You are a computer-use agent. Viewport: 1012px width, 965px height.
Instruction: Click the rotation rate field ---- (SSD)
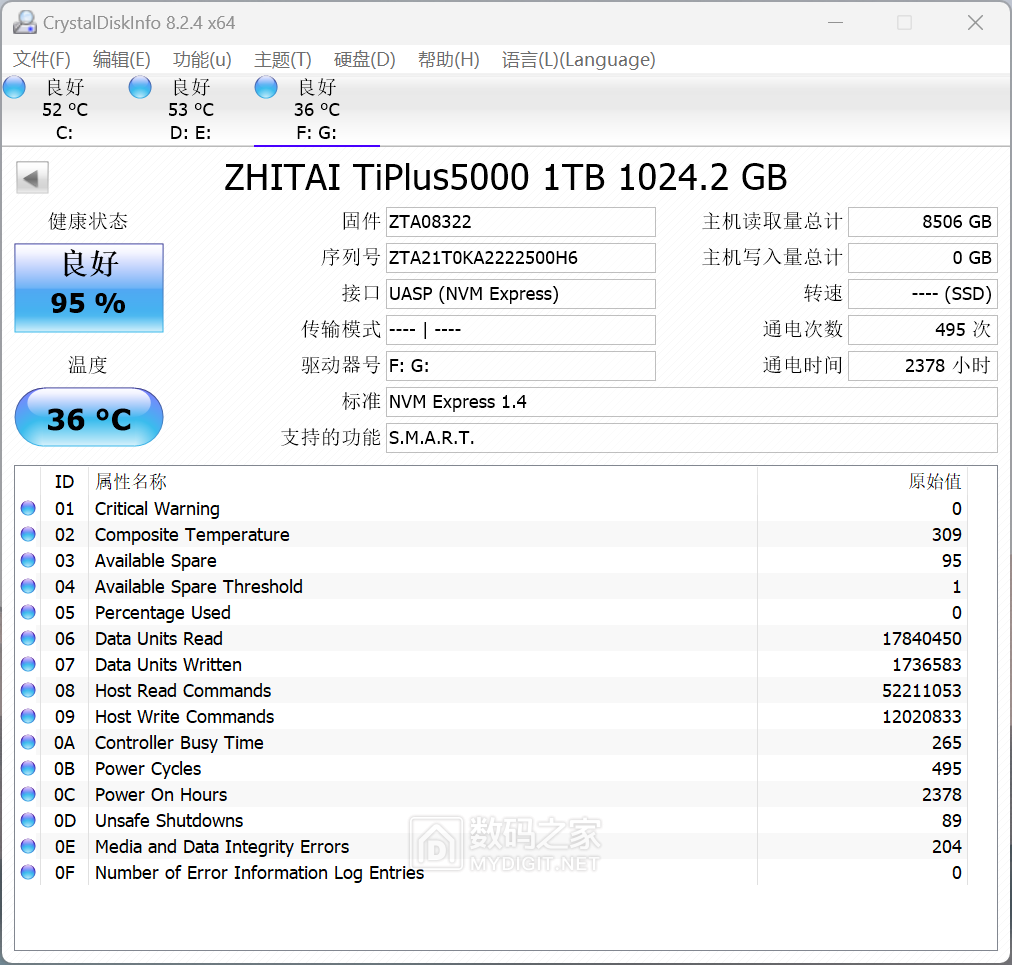click(x=923, y=294)
